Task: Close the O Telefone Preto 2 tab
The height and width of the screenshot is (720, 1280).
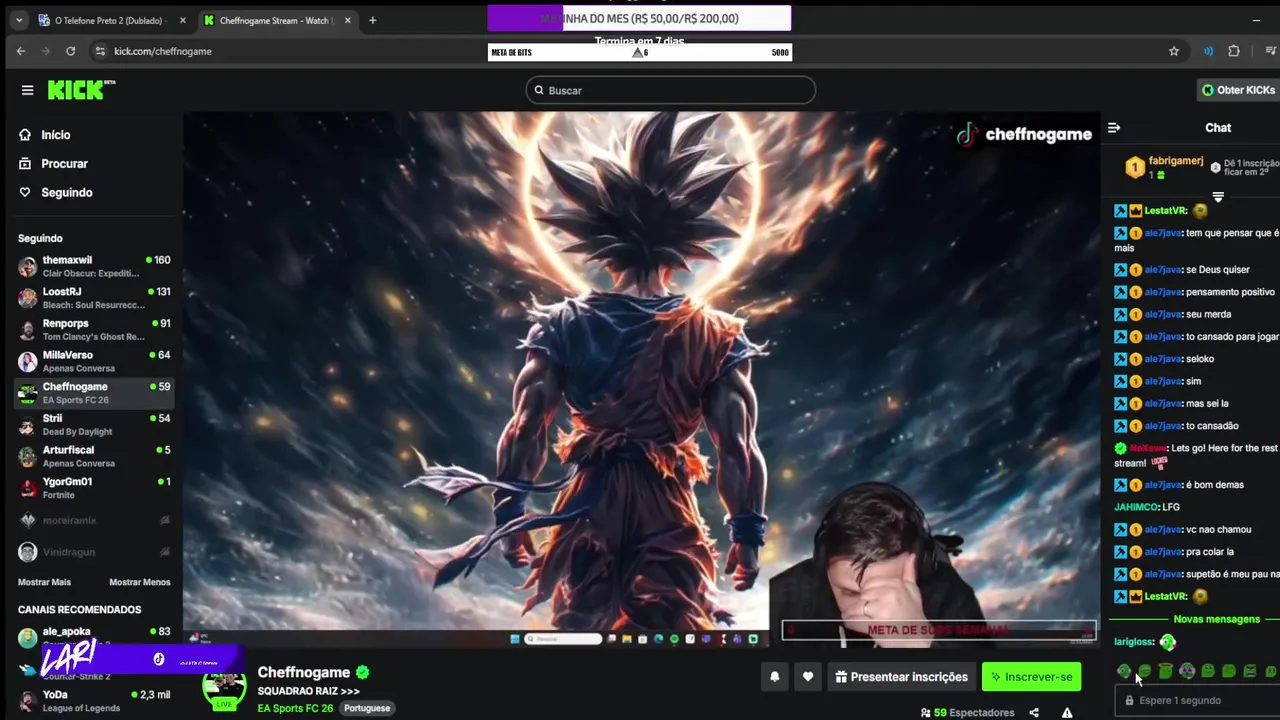Action: [x=182, y=20]
